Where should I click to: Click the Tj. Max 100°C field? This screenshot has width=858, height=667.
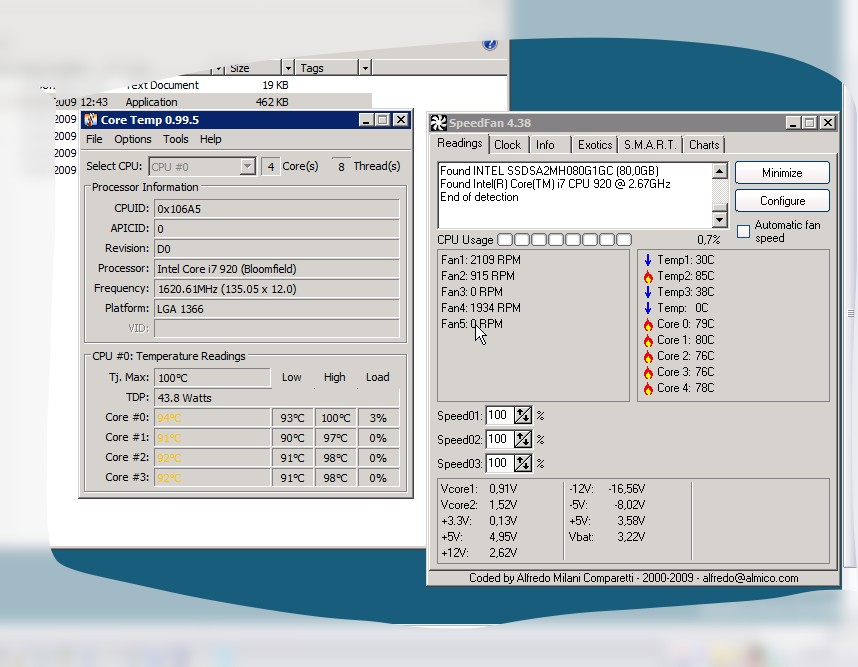(212, 378)
